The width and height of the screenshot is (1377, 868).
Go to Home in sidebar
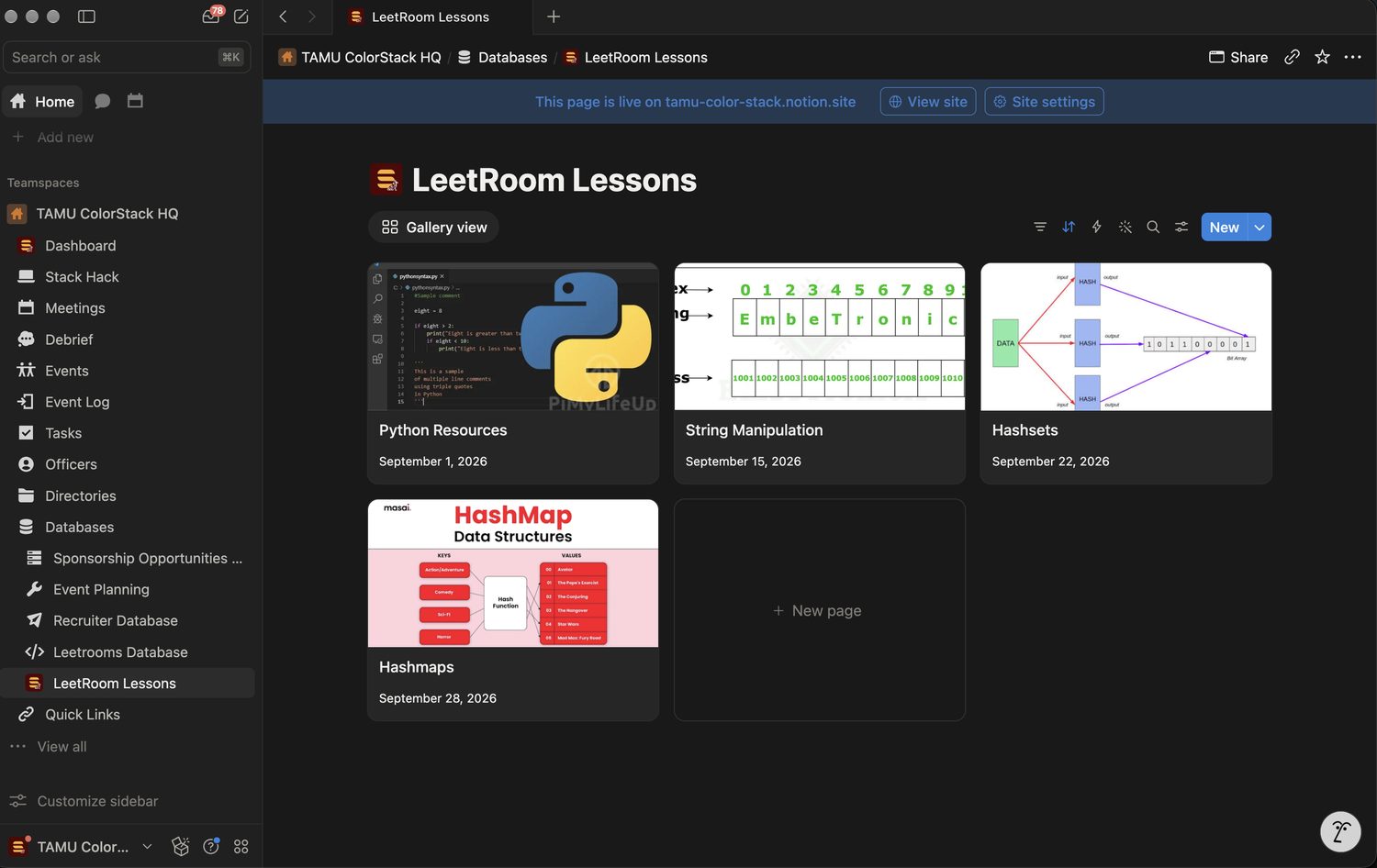tap(42, 101)
